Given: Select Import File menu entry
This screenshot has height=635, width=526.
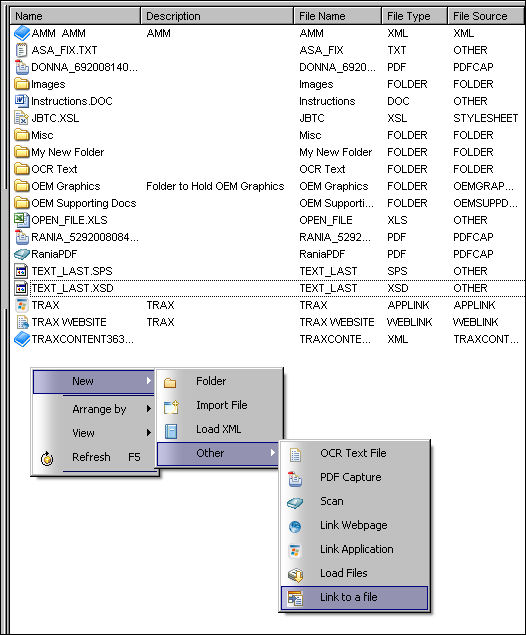Looking at the screenshot, I should [x=219, y=405].
